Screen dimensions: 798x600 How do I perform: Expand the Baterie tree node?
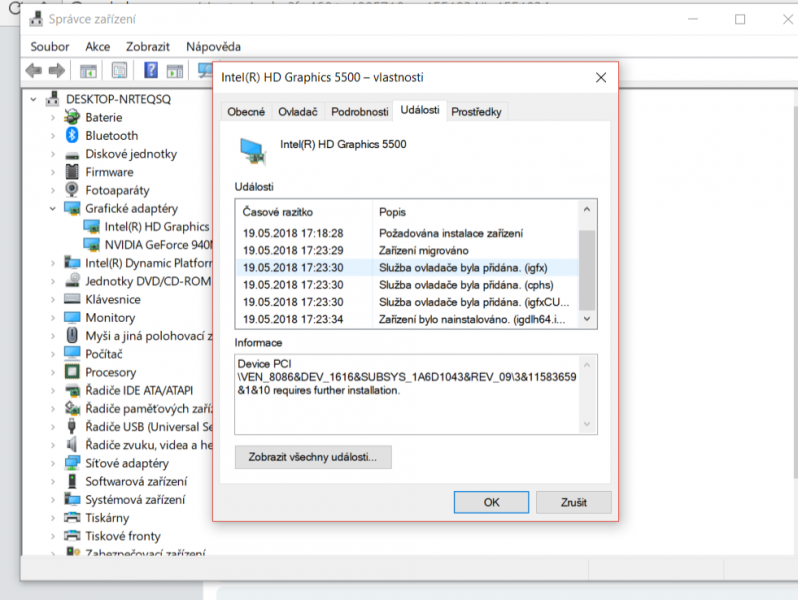(52, 118)
